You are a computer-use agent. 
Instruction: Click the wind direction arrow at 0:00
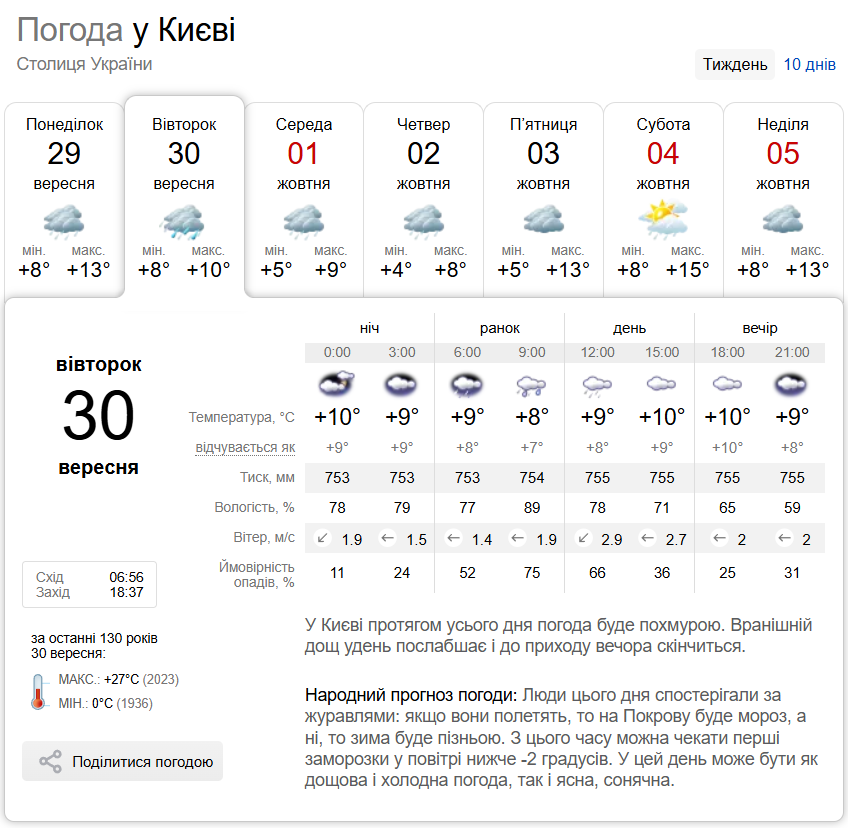[x=323, y=539]
